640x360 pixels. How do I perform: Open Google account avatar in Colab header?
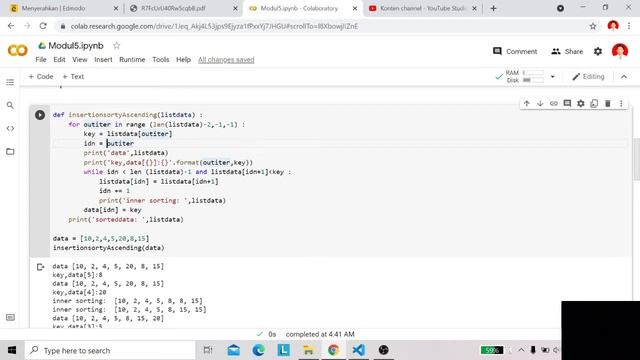[x=620, y=51]
